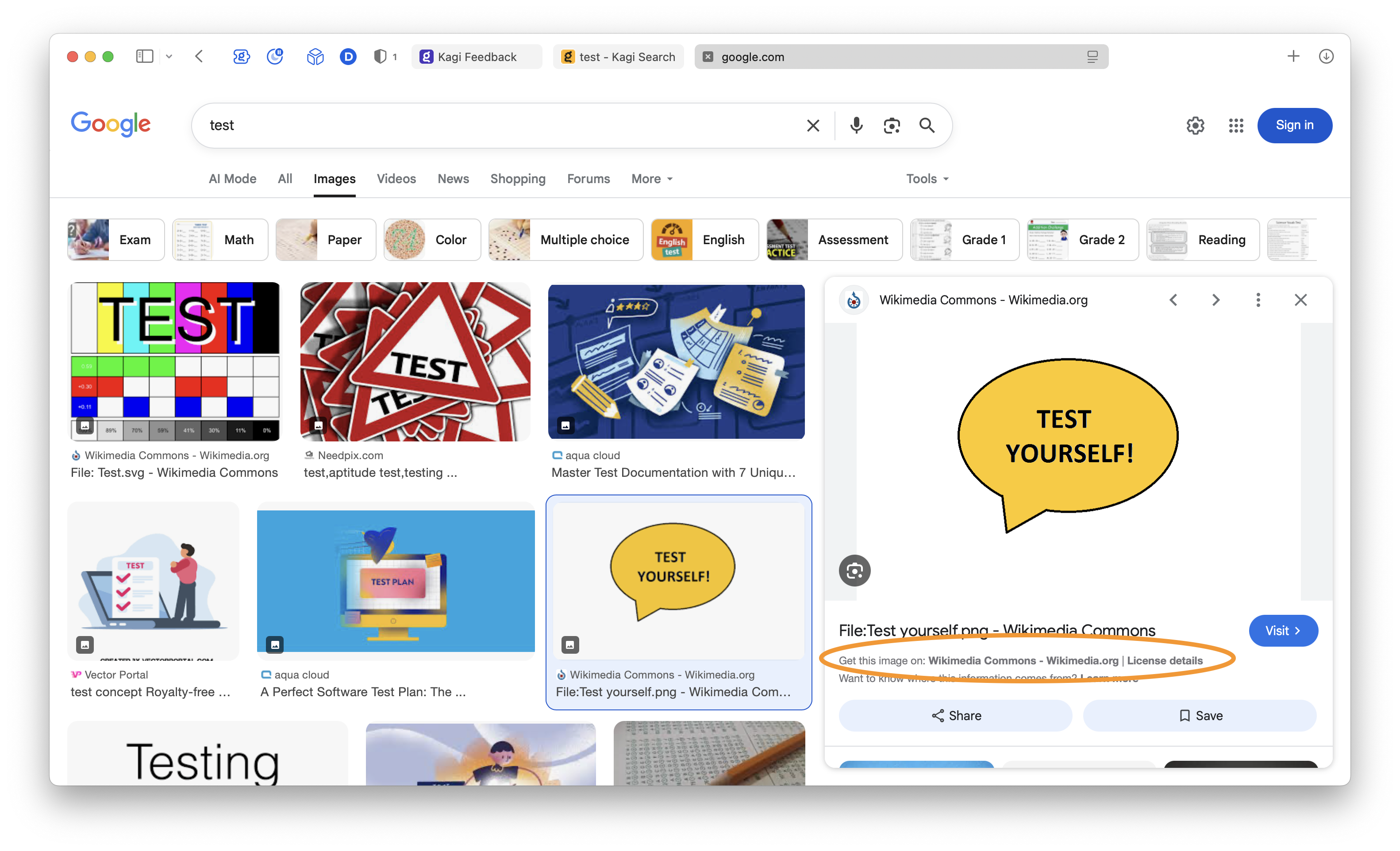Go to next image in preview panel

[x=1215, y=300]
